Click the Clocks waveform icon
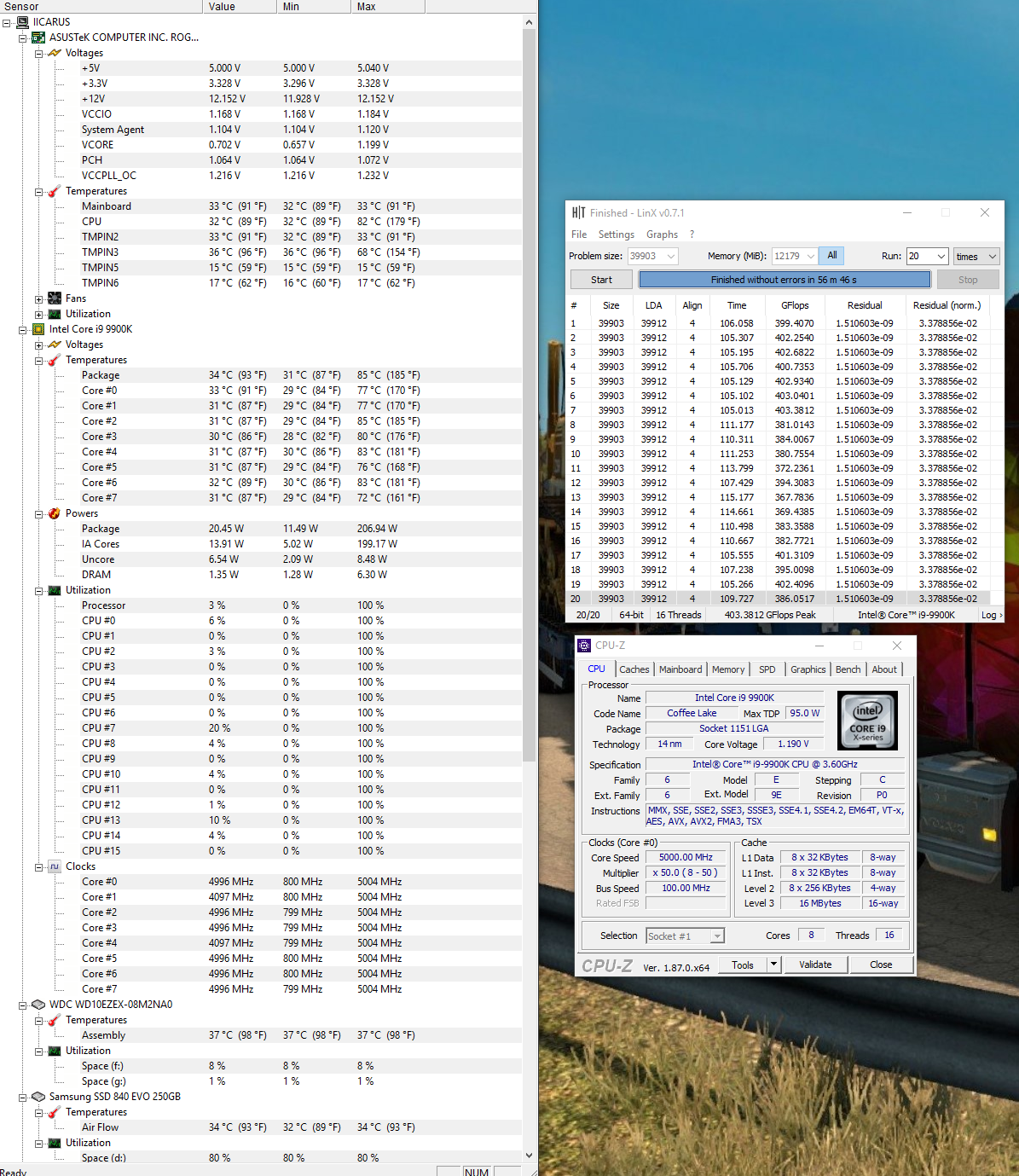This screenshot has width=1019, height=1176. (55, 866)
